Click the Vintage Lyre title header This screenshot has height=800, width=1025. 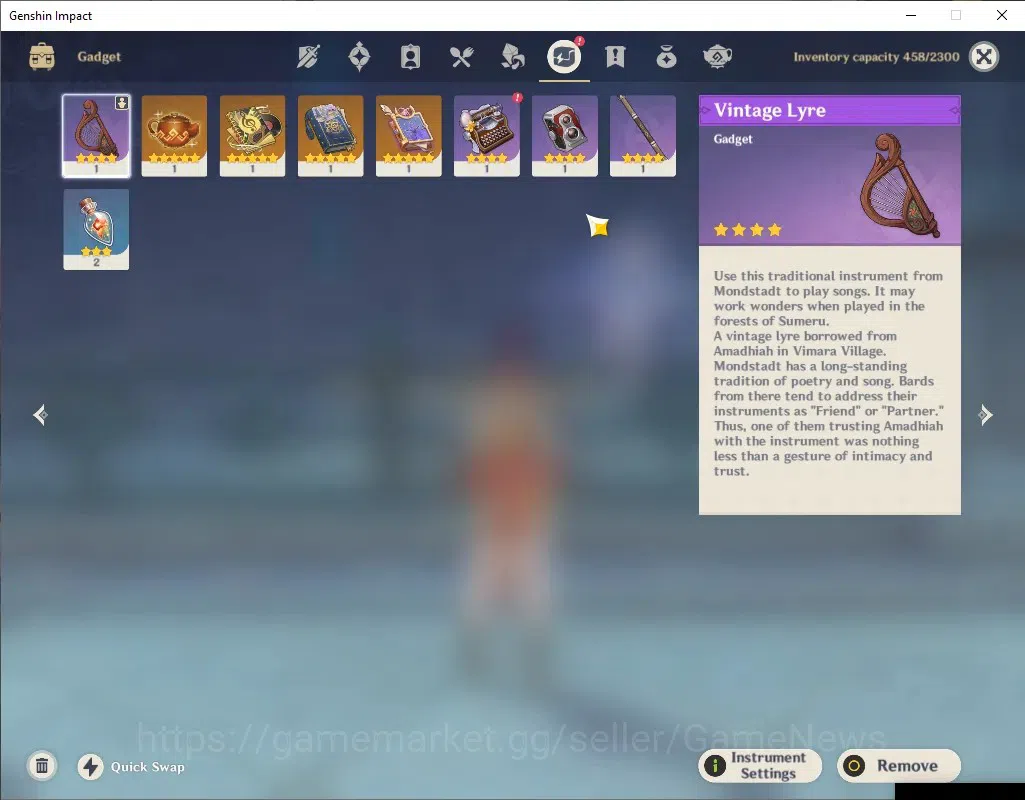coord(830,110)
